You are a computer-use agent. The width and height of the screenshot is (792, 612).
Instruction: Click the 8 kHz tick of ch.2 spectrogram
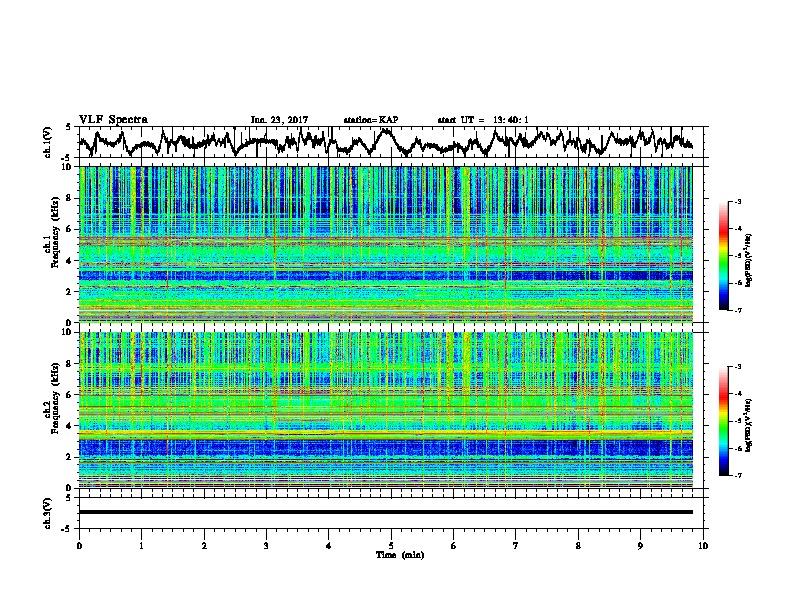[x=70, y=364]
